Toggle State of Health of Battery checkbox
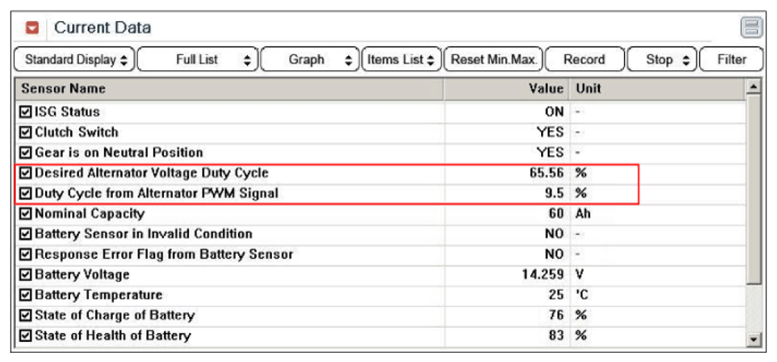Viewport: 777px width, 362px height. click(25, 336)
